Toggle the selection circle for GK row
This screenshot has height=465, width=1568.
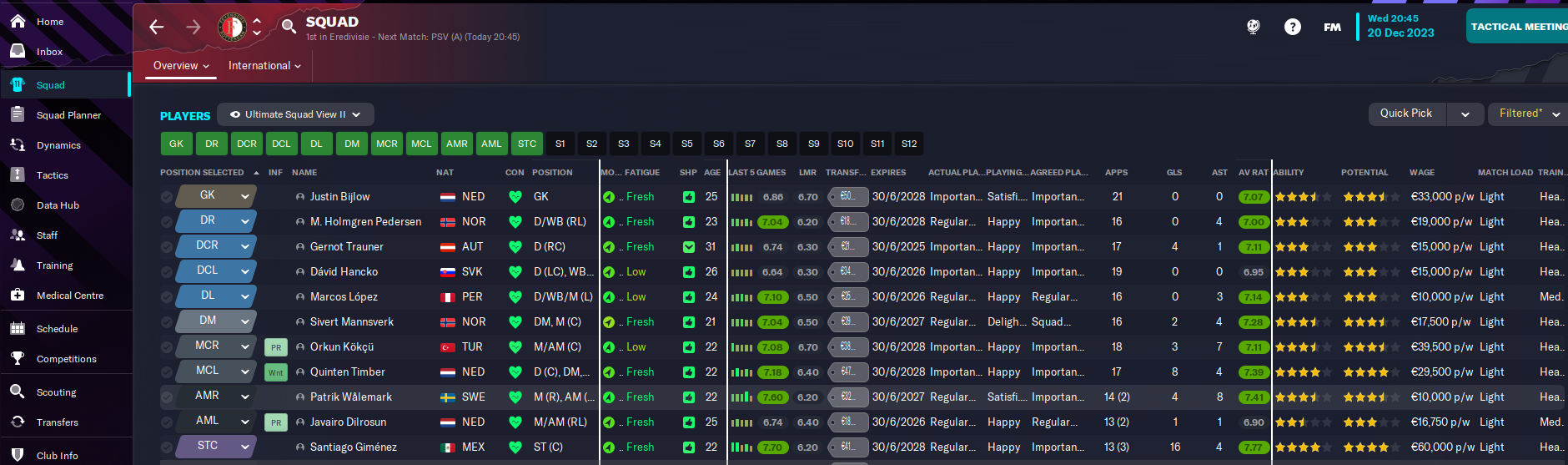tap(167, 197)
